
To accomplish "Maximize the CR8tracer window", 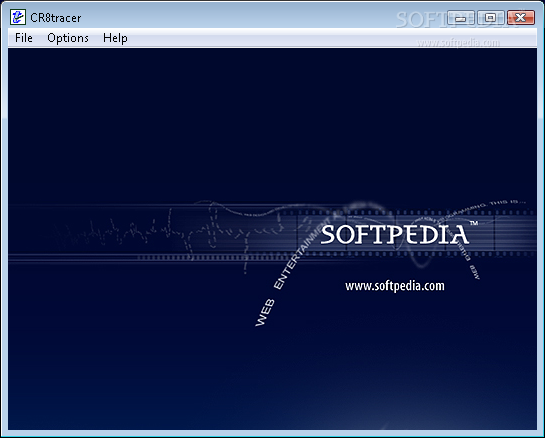I will coord(490,18).
